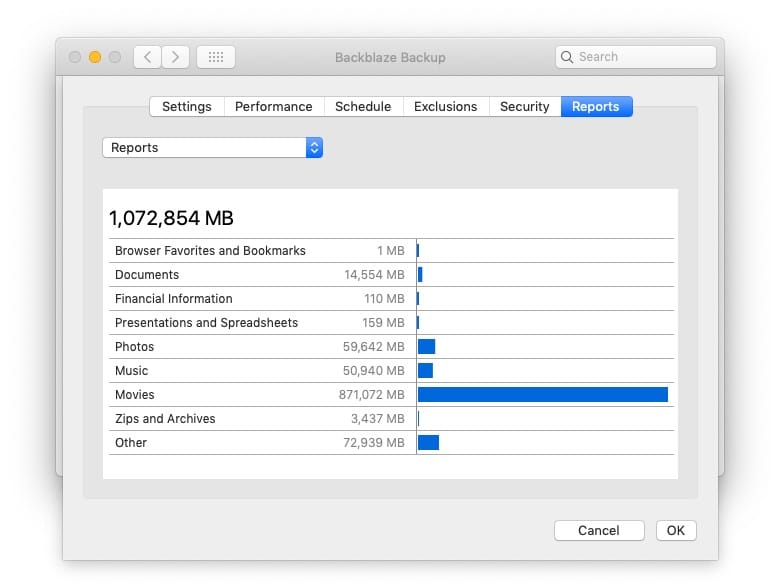Image resolution: width=780 pixels, height=587 pixels.
Task: Click the magnifying glass search icon
Action: click(x=568, y=57)
